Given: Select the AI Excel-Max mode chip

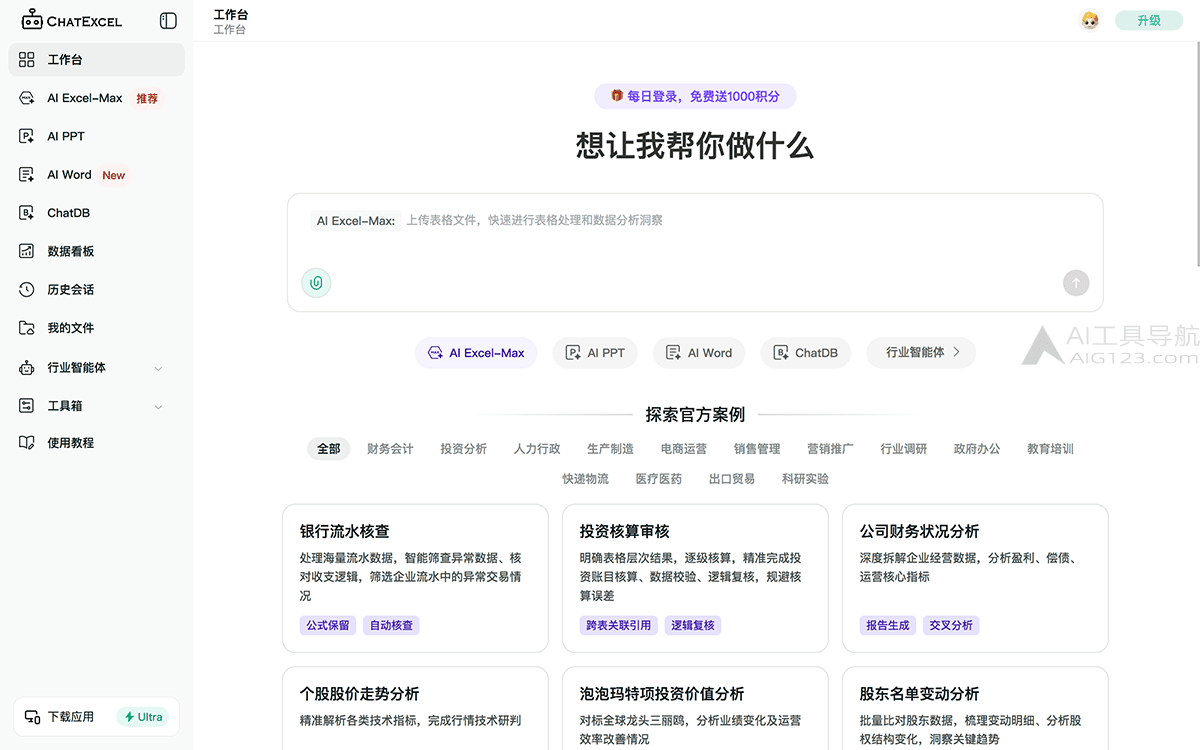Looking at the screenshot, I should click(x=476, y=353).
